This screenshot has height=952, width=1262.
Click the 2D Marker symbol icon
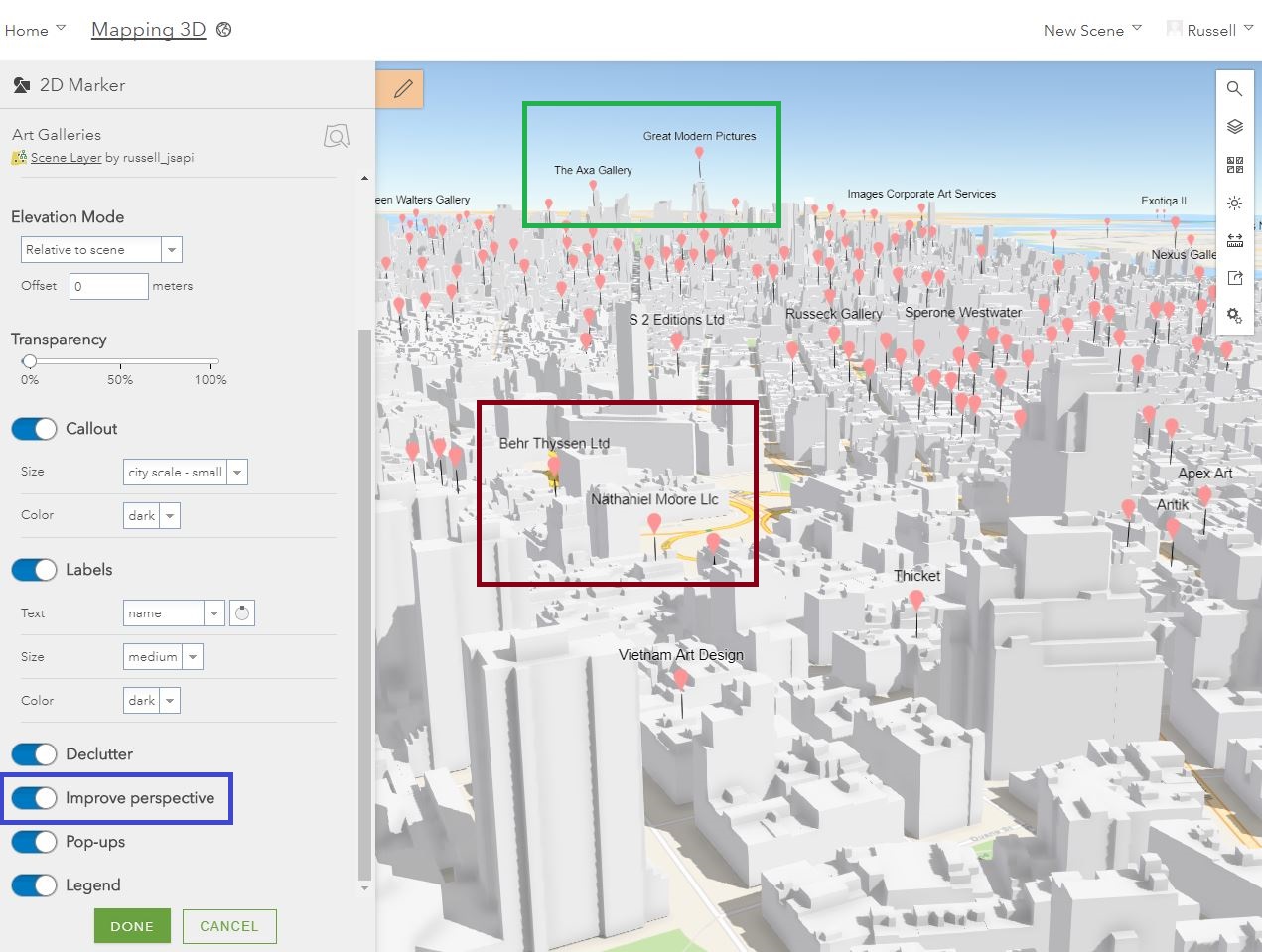(21, 85)
